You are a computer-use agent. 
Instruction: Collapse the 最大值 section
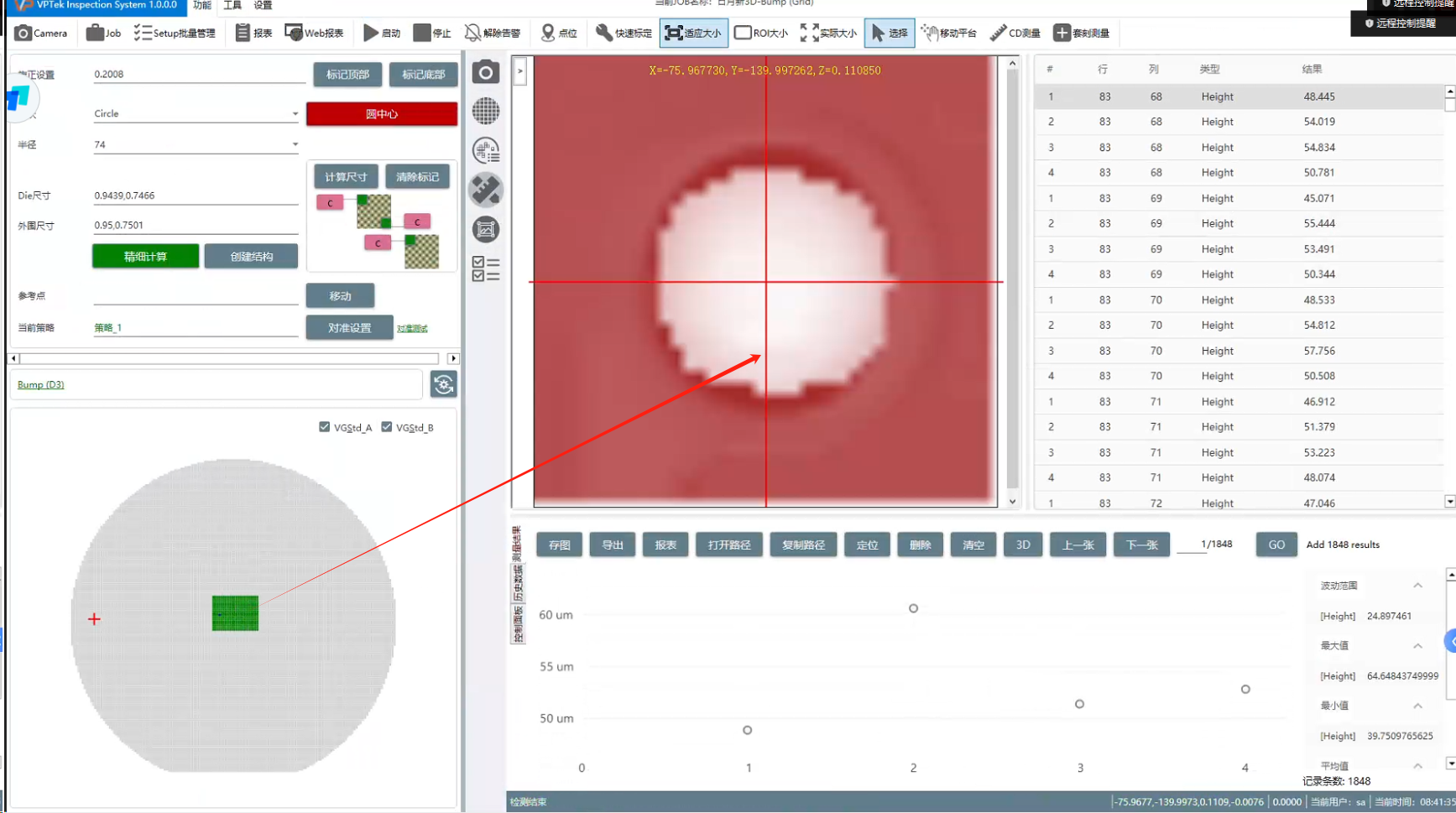(x=1417, y=646)
